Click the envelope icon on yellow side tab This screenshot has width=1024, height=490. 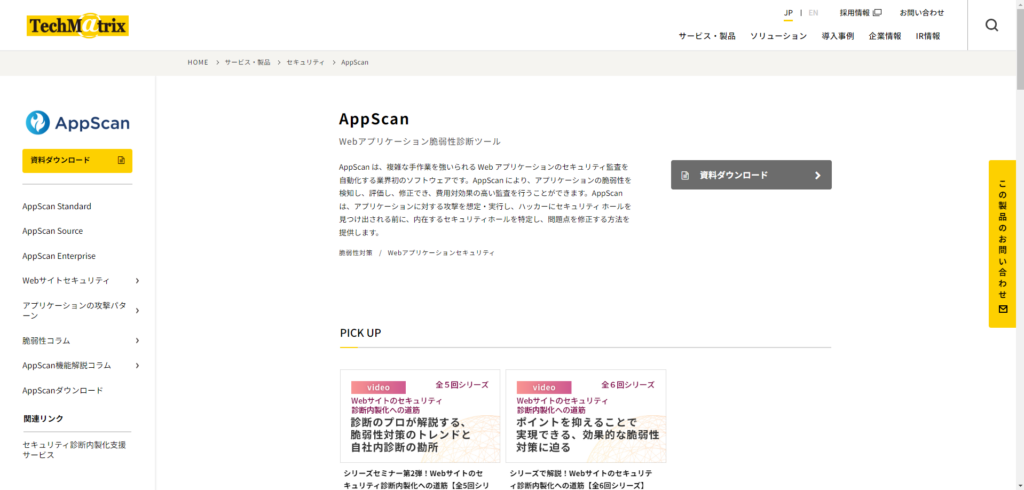[x=1001, y=310]
